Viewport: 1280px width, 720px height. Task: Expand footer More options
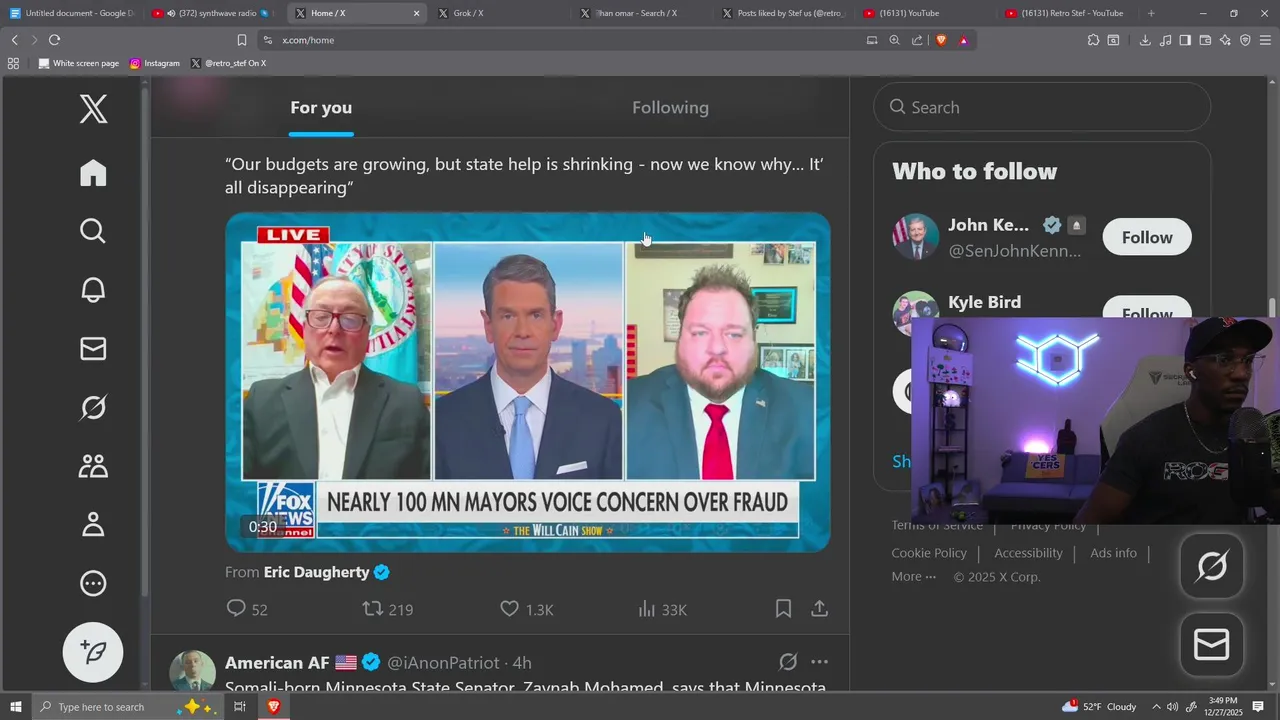coord(914,576)
